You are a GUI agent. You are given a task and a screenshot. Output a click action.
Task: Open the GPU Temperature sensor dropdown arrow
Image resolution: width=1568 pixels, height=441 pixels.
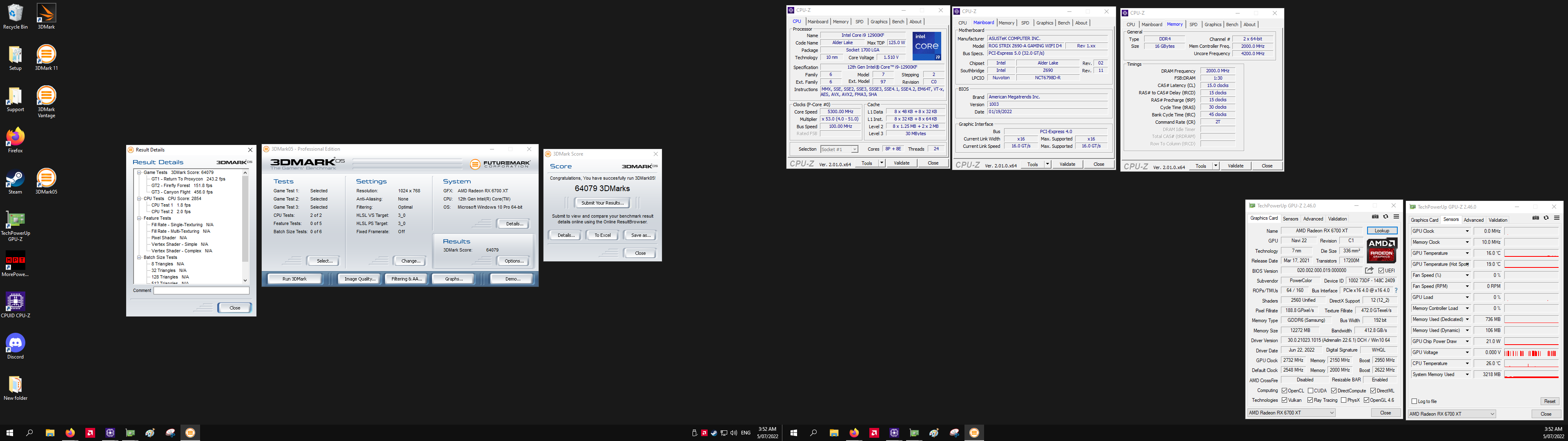(1467, 254)
